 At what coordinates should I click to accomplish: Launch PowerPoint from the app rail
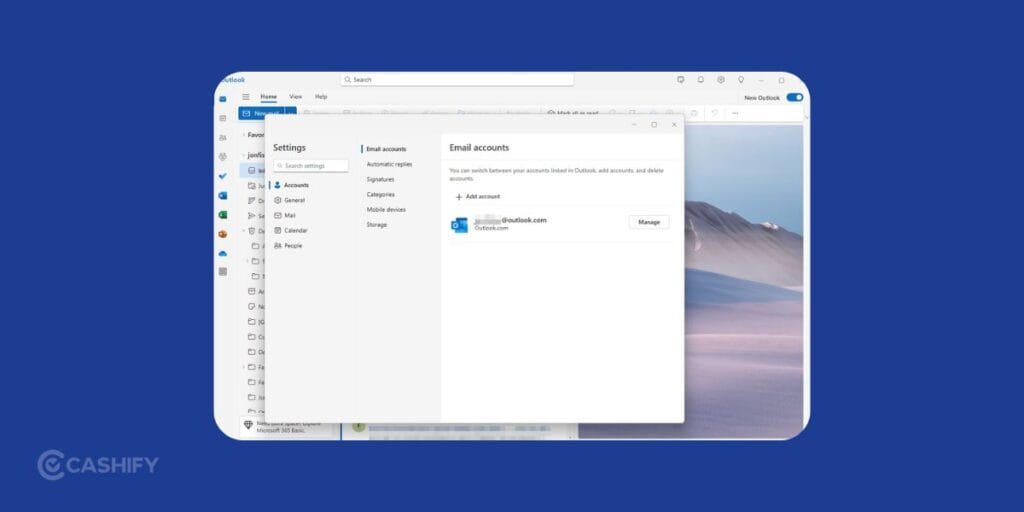[x=223, y=234]
